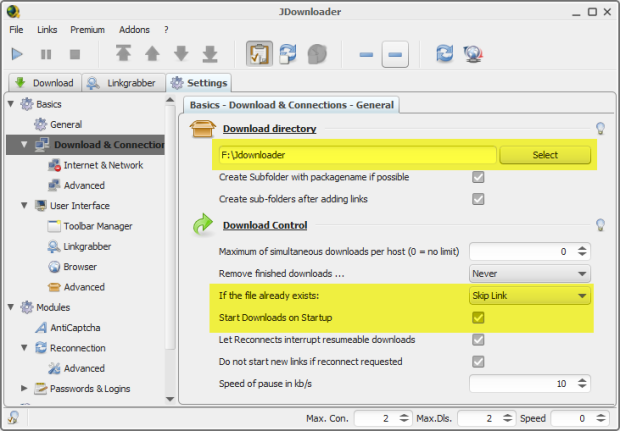
Task: Expand the Passwords & Logins node
Action: [x=24, y=388]
